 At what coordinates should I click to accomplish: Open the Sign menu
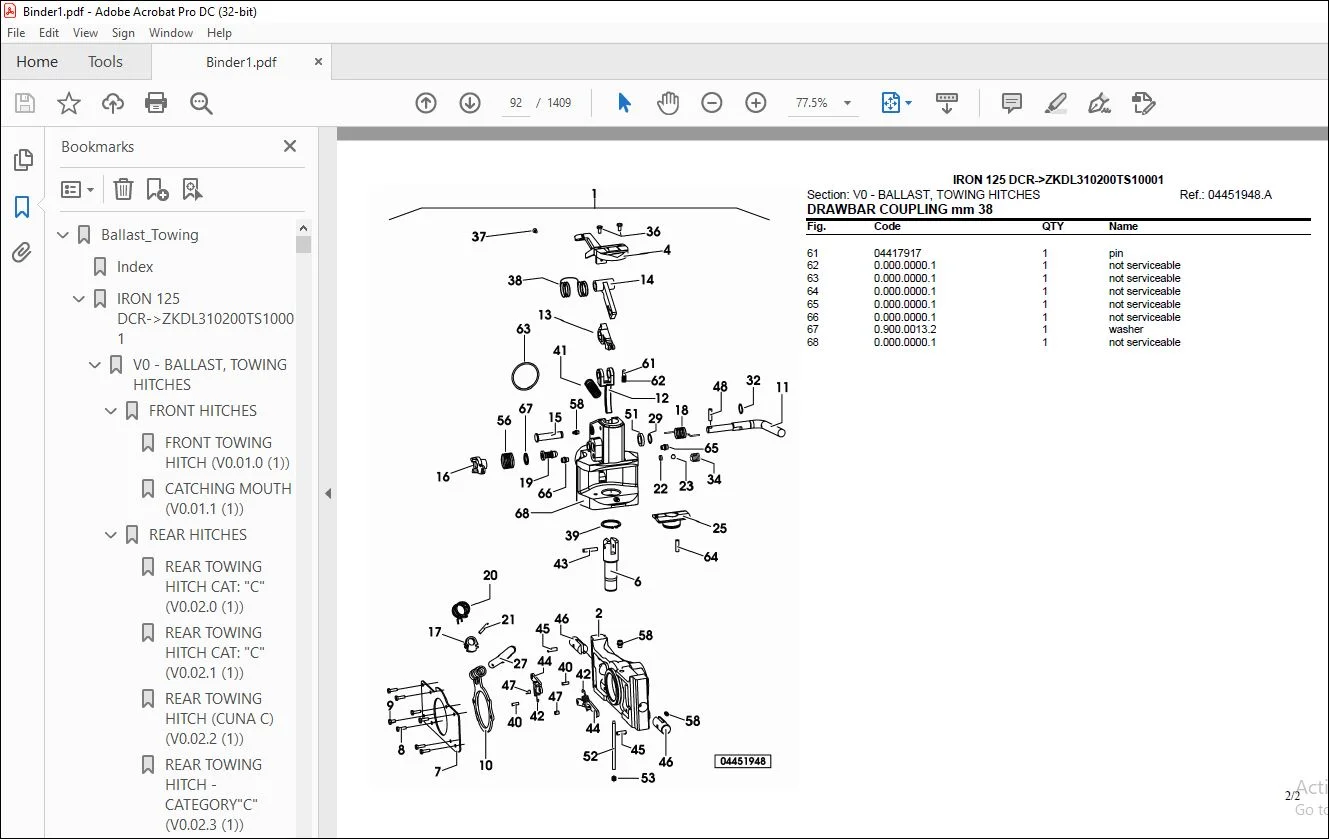click(x=123, y=33)
